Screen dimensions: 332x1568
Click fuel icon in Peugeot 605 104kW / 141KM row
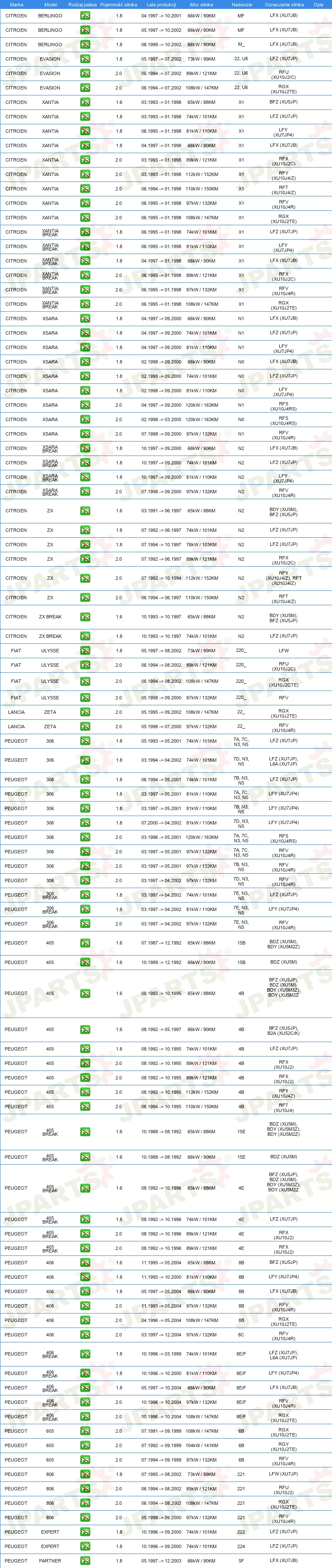[84, 1445]
